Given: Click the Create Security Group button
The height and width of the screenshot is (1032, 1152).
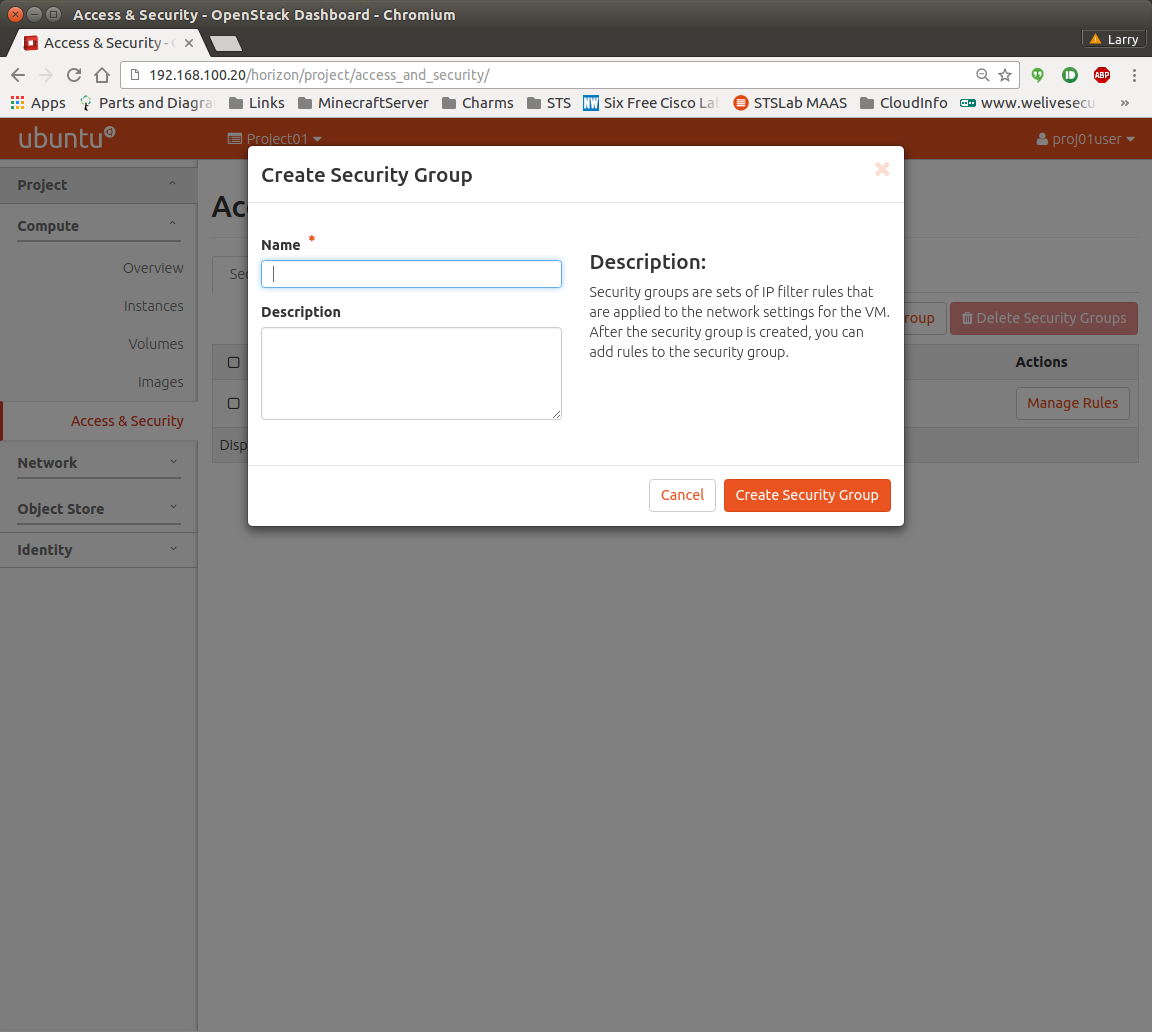Looking at the screenshot, I should [x=806, y=495].
